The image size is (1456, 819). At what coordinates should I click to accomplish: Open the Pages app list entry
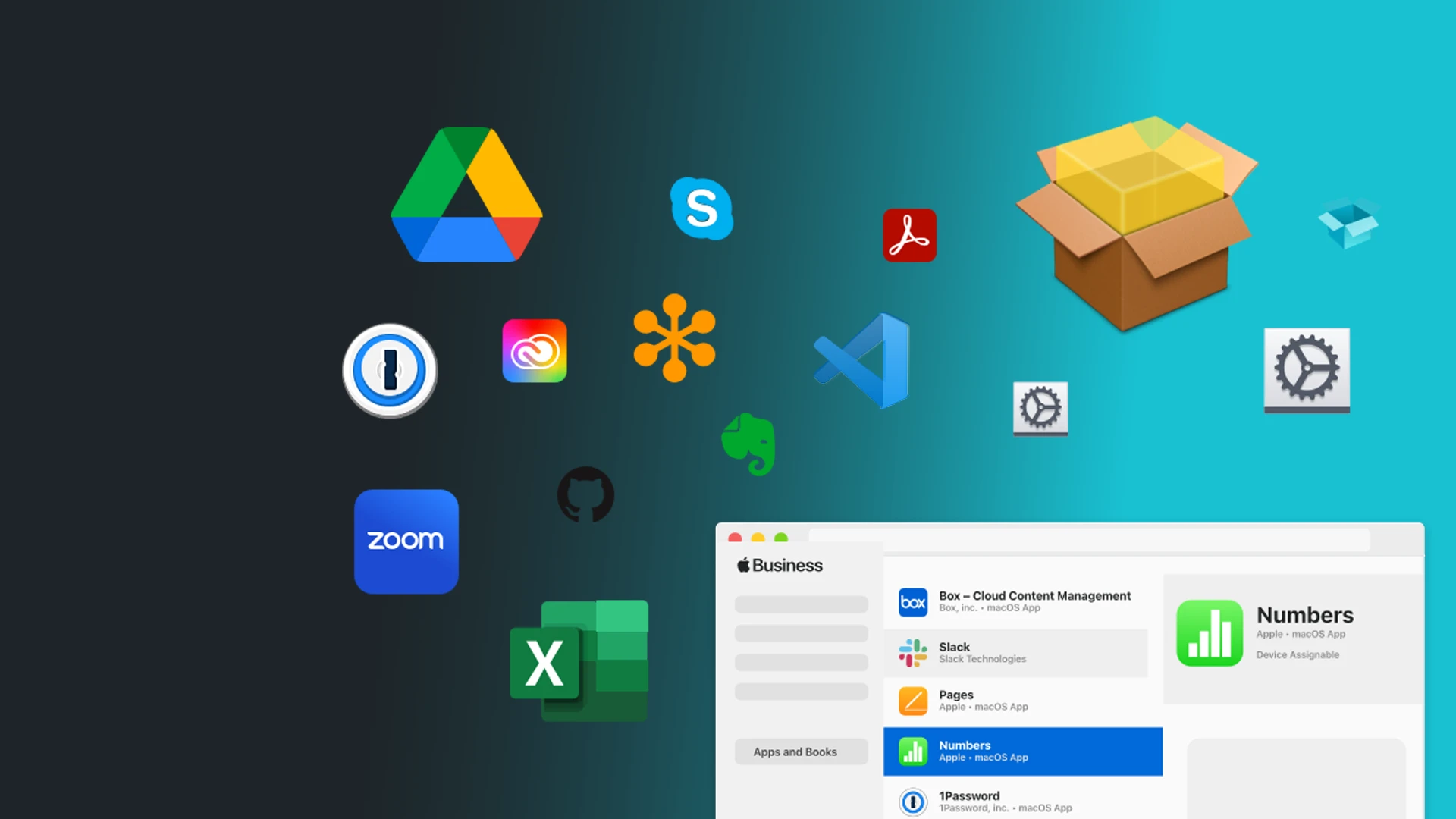pos(1016,700)
